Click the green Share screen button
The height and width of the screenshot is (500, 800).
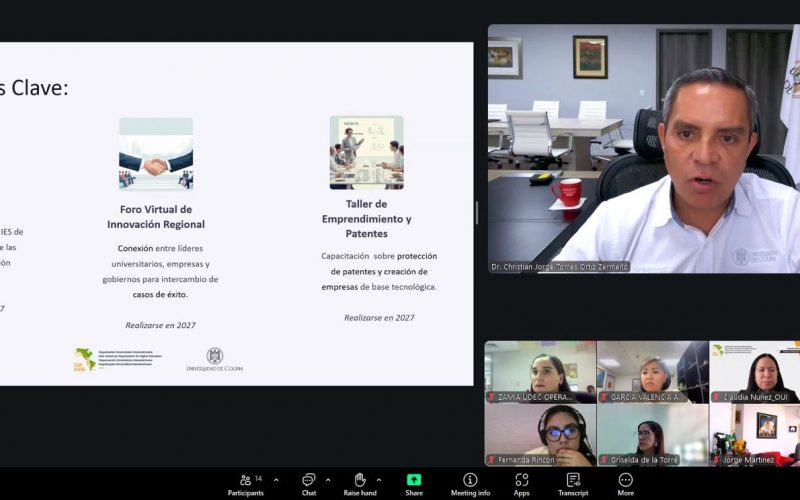tap(414, 483)
